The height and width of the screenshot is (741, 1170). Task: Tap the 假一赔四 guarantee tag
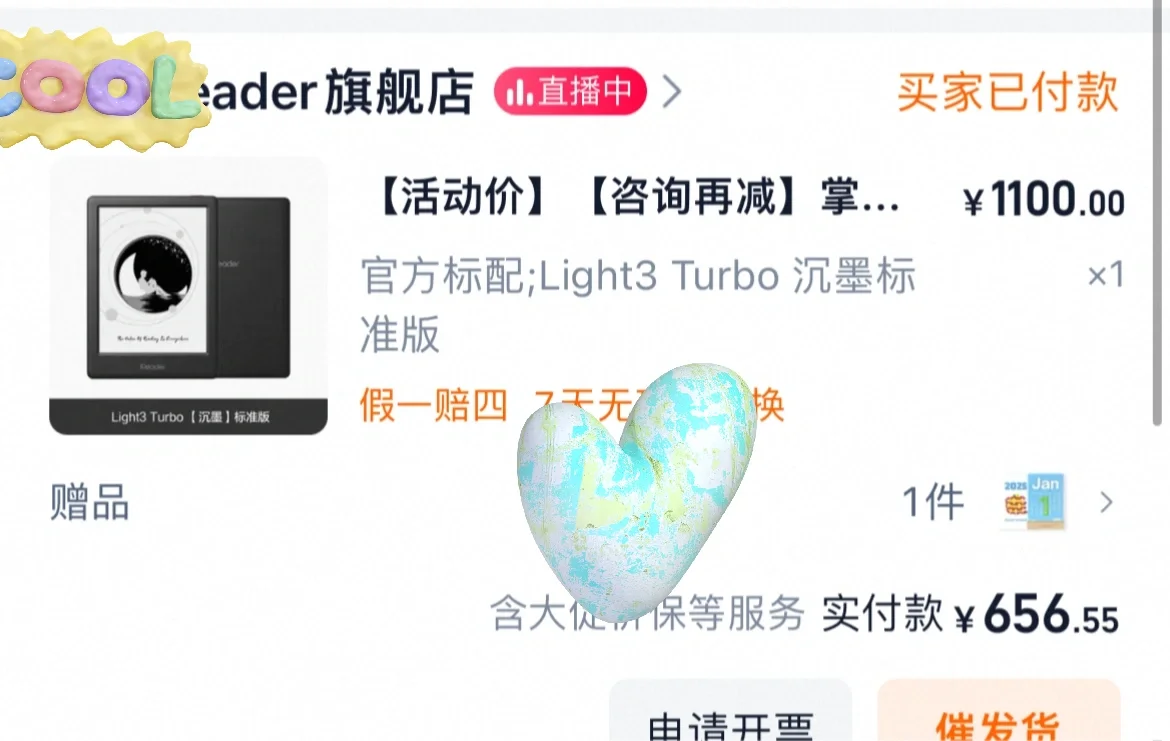434,406
